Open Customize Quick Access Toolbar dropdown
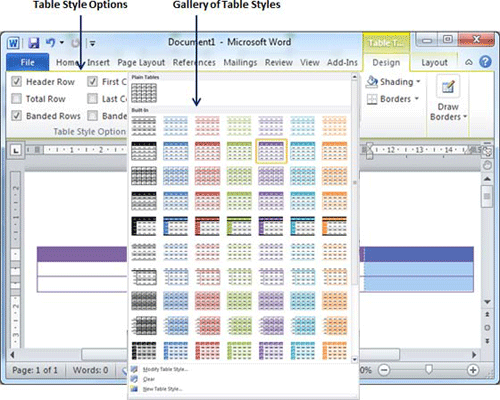Viewport: 500px width, 400px height. point(92,43)
